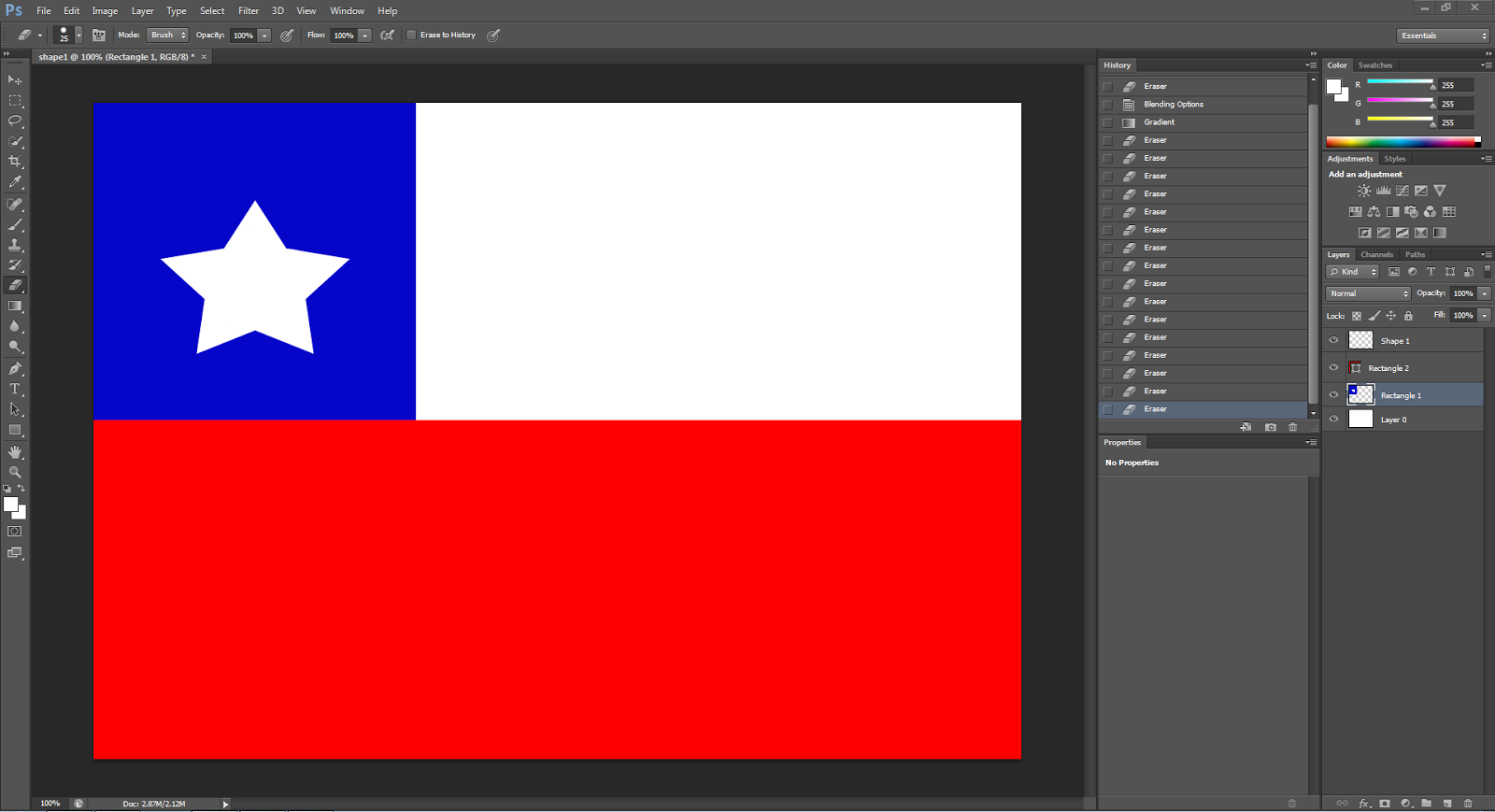Select the Healing Brush tool
Screen dimensions: 1495x812
click(x=15, y=204)
